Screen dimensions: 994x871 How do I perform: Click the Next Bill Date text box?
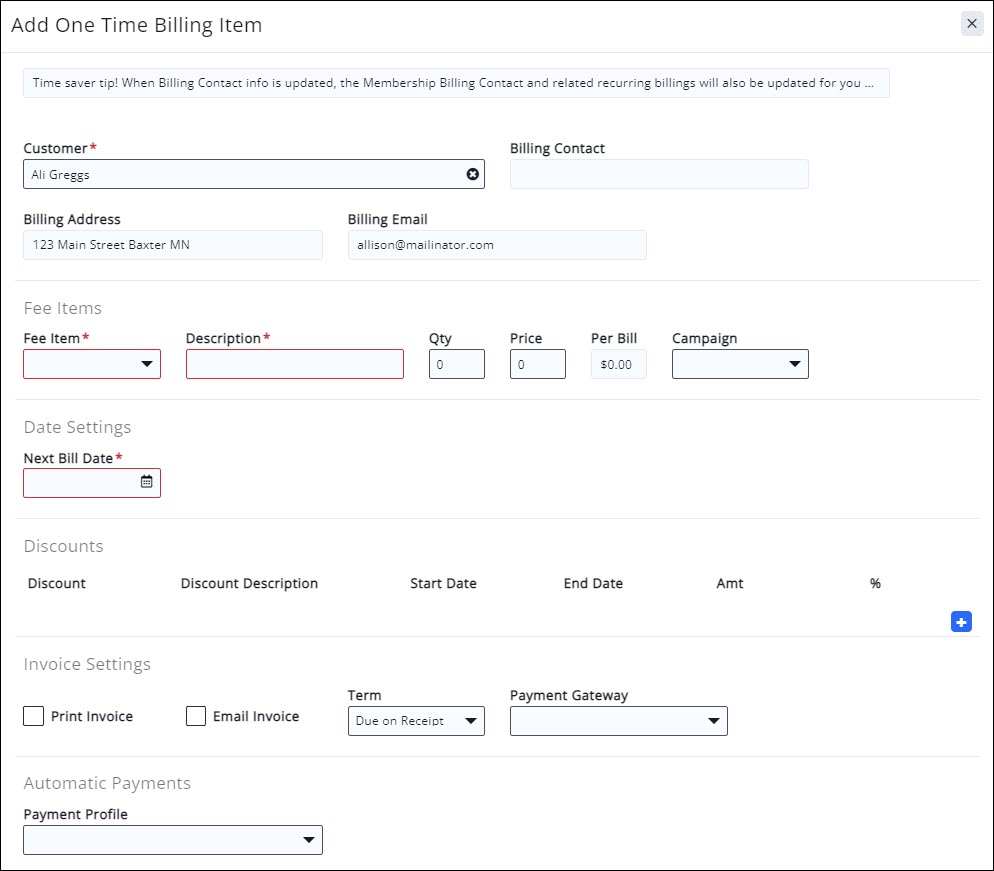(80, 483)
